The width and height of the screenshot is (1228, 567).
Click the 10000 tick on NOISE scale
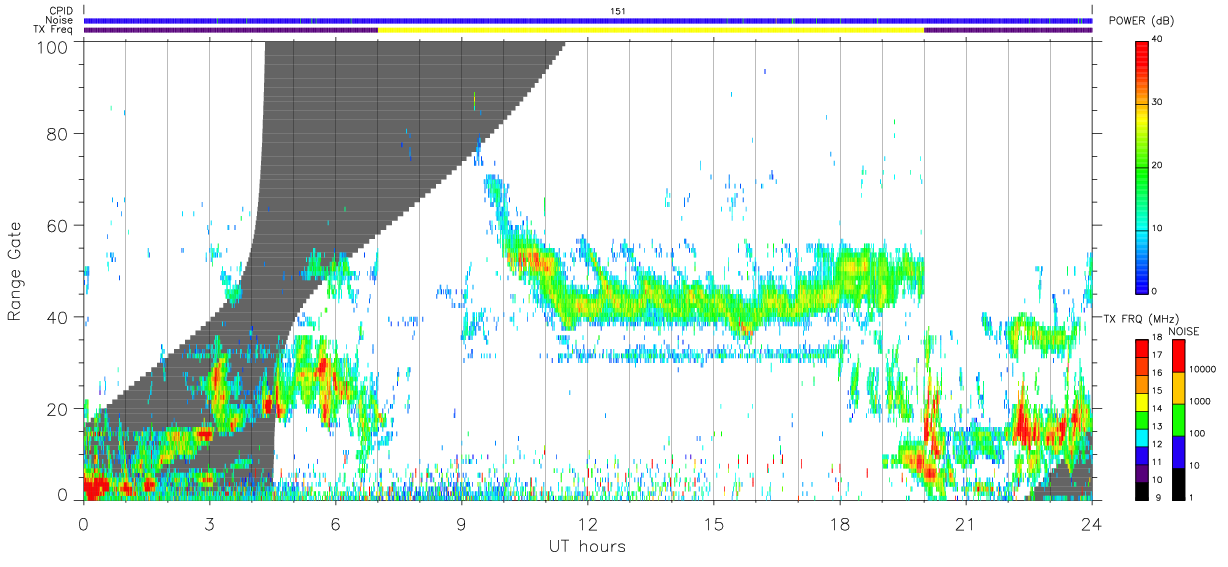1202,370
